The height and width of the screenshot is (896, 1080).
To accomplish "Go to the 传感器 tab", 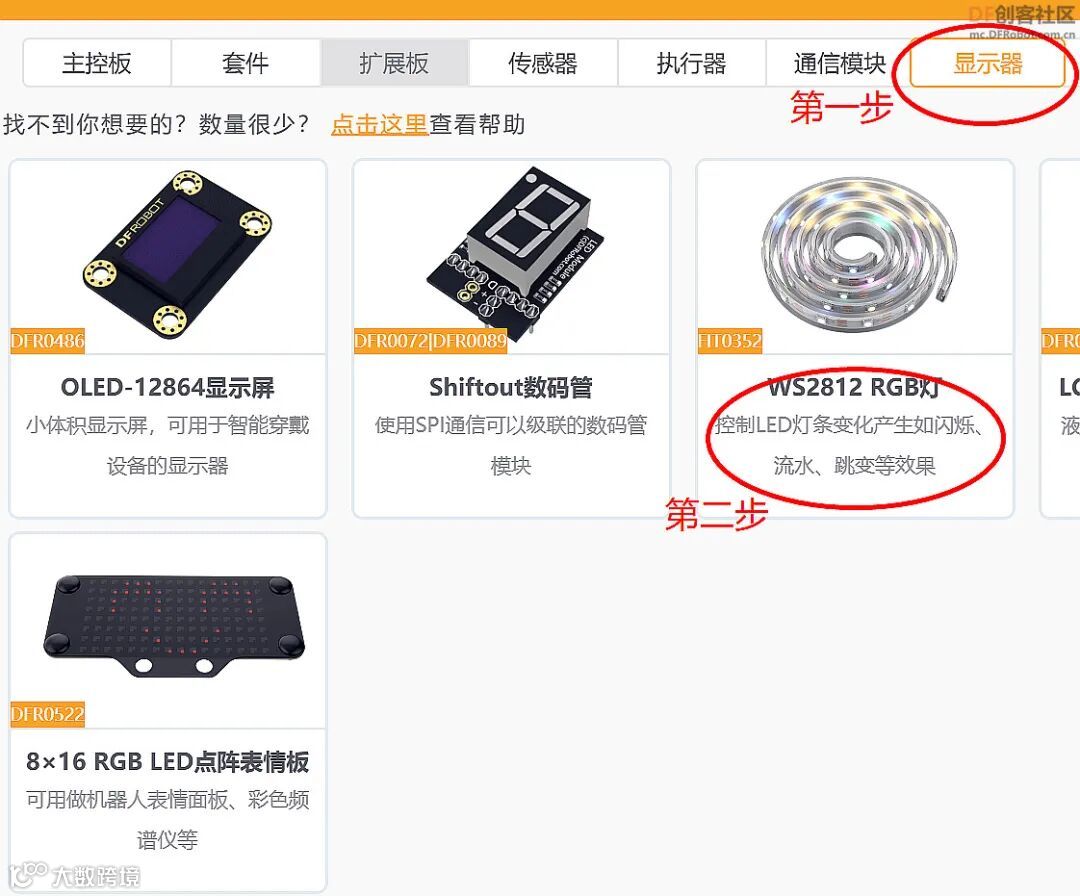I will 543,63.
